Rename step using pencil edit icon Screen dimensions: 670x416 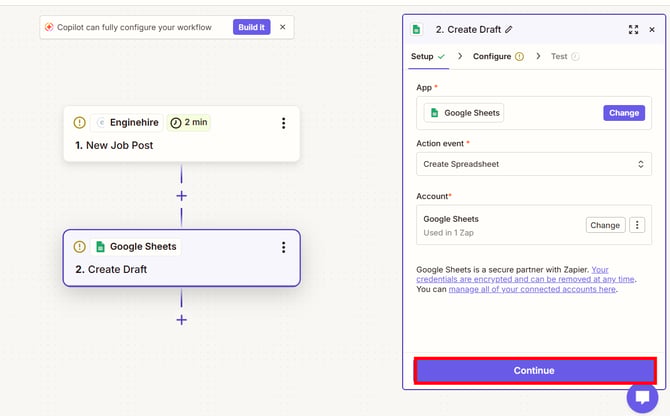pyautogui.click(x=508, y=29)
